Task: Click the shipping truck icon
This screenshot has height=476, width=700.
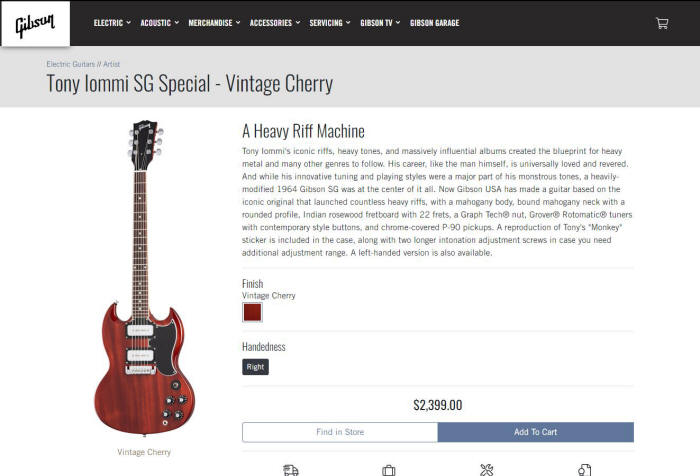Action: pos(291,470)
